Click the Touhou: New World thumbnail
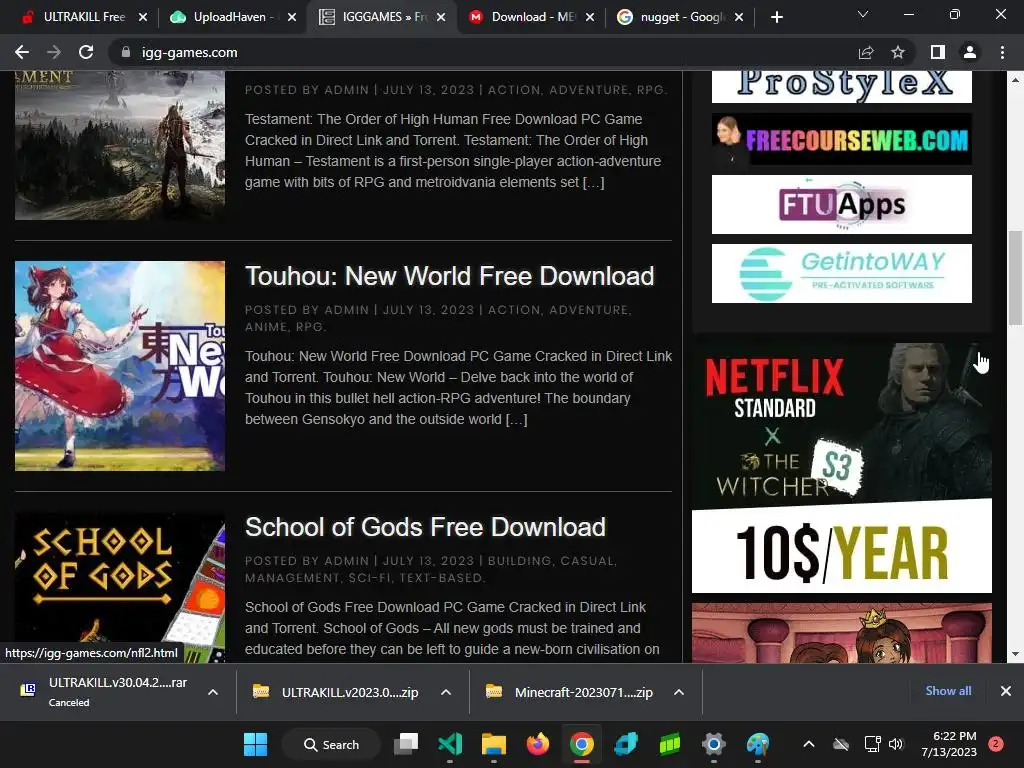Viewport: 1024px width, 768px height. (x=120, y=366)
